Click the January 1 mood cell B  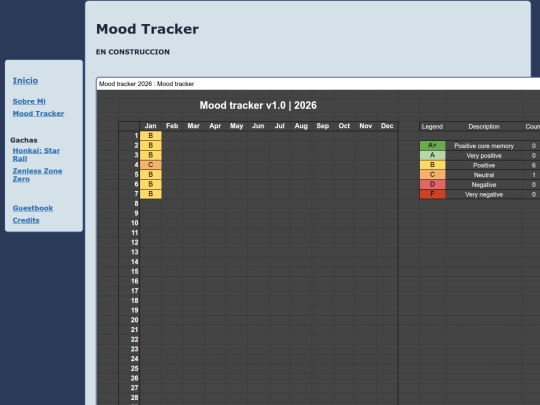(150, 136)
